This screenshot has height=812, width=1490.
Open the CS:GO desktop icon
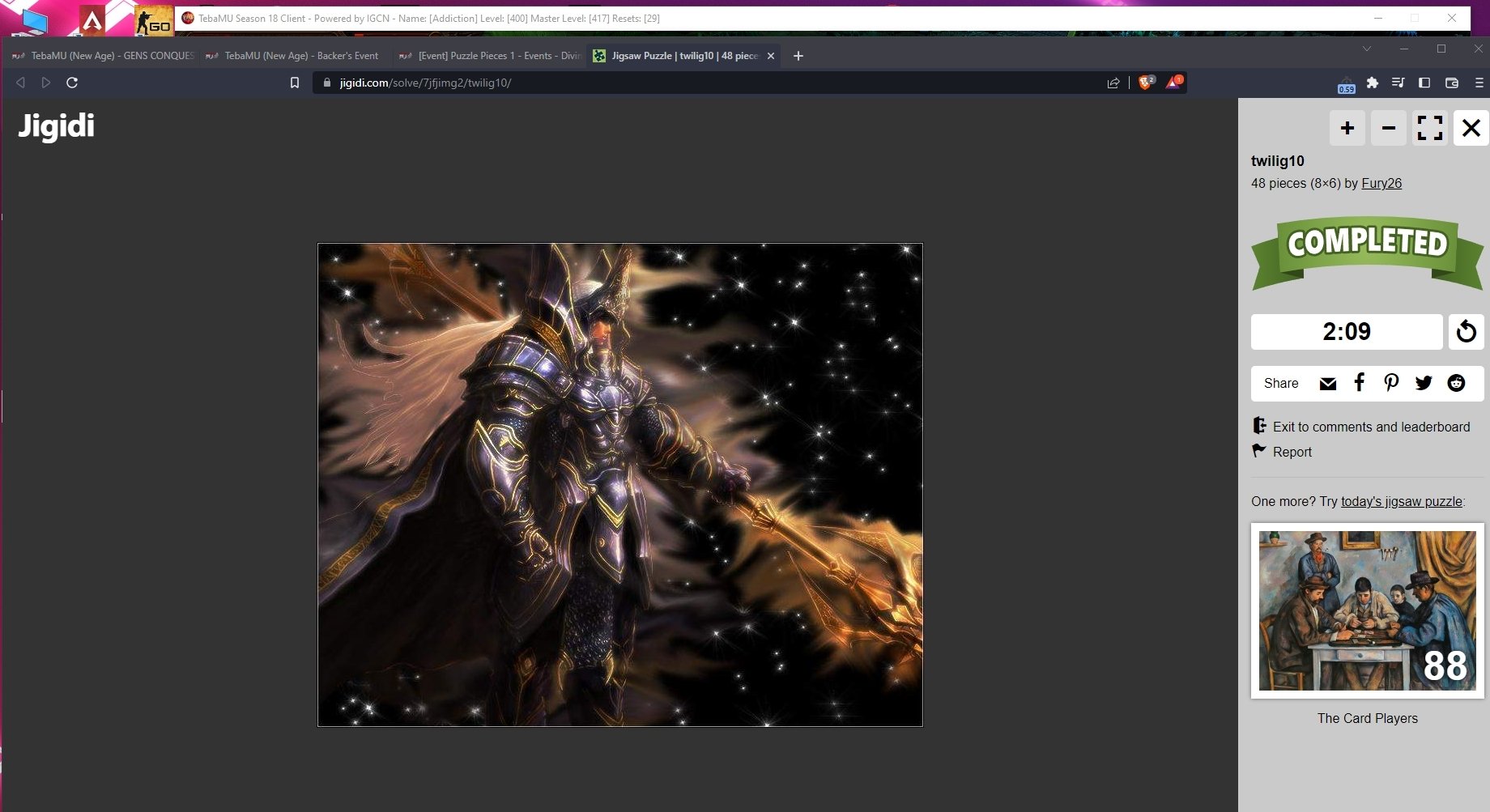[154, 19]
